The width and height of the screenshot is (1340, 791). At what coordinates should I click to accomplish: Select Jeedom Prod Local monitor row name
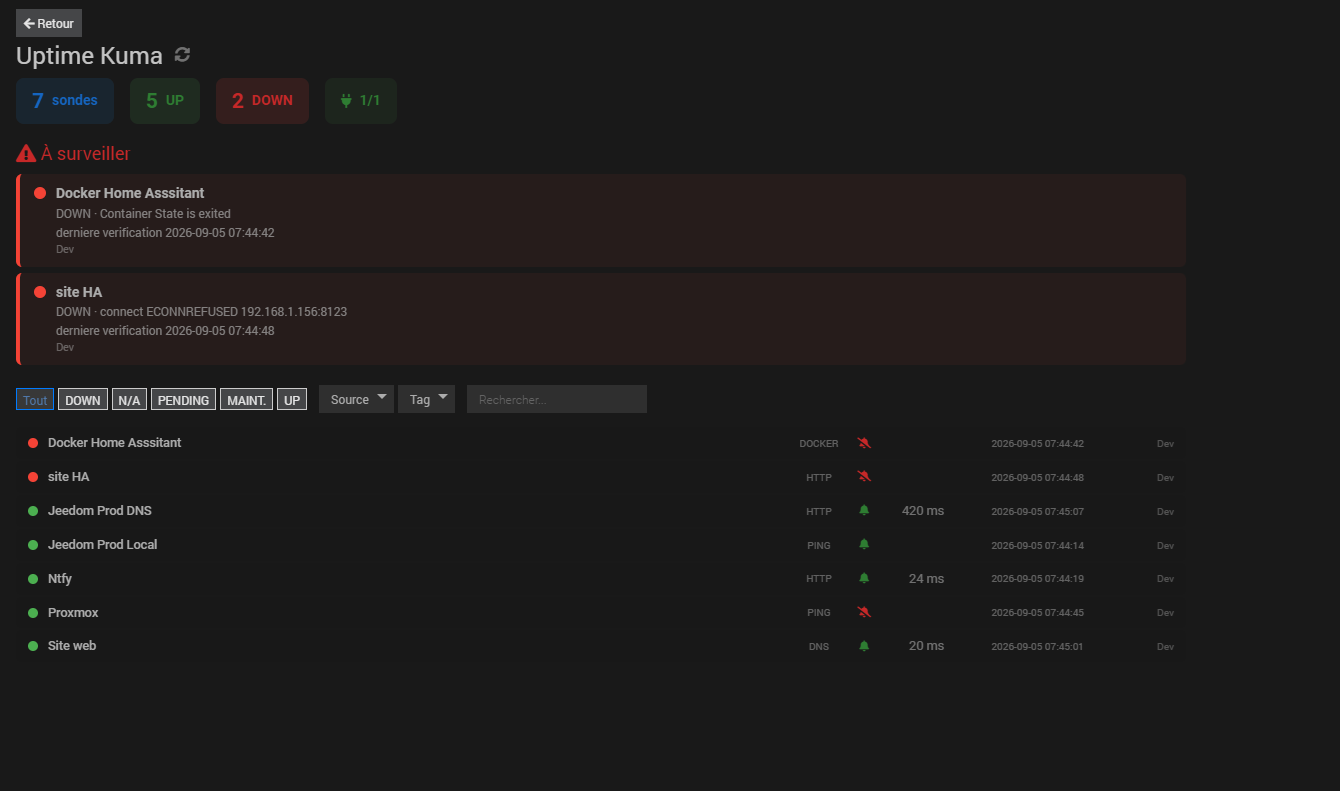pyautogui.click(x=102, y=545)
